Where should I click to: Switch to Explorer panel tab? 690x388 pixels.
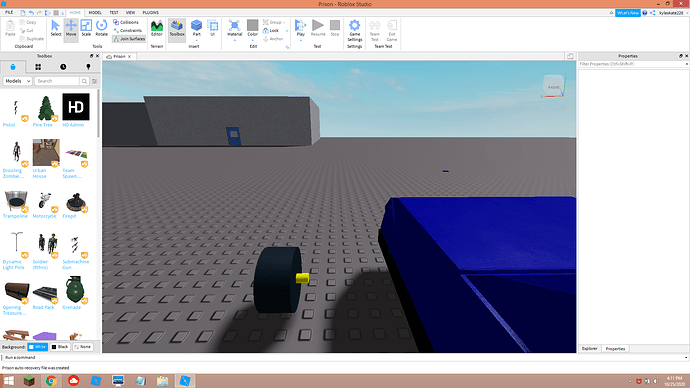[589, 348]
